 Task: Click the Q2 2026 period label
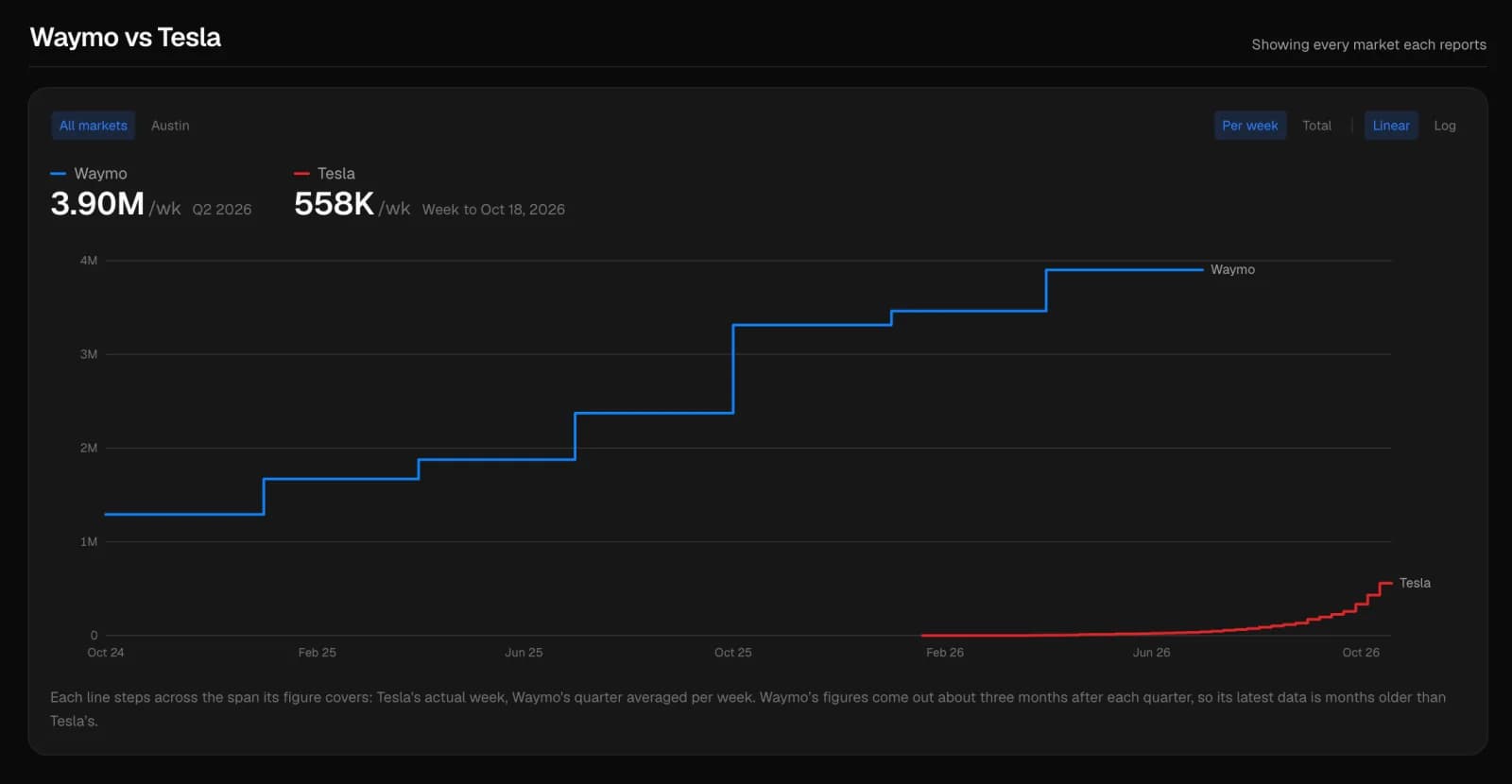coord(222,210)
